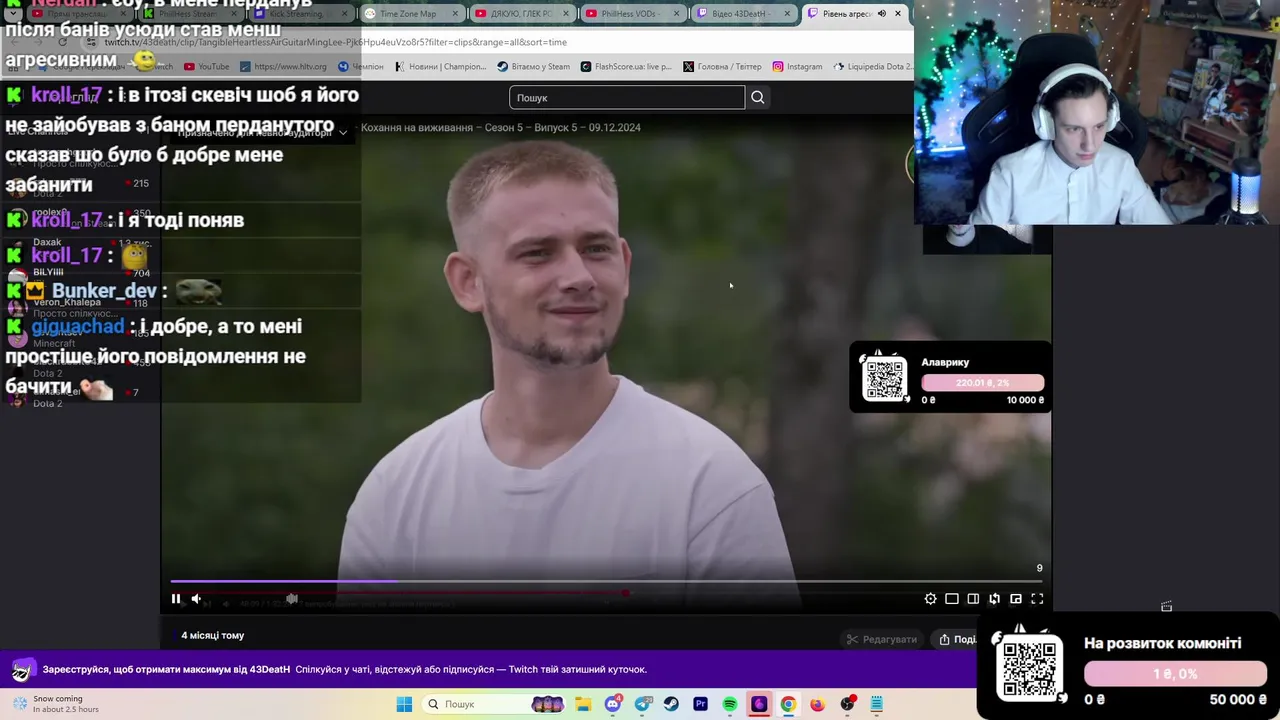Open Premiere Pro from the taskbar

coord(700,704)
